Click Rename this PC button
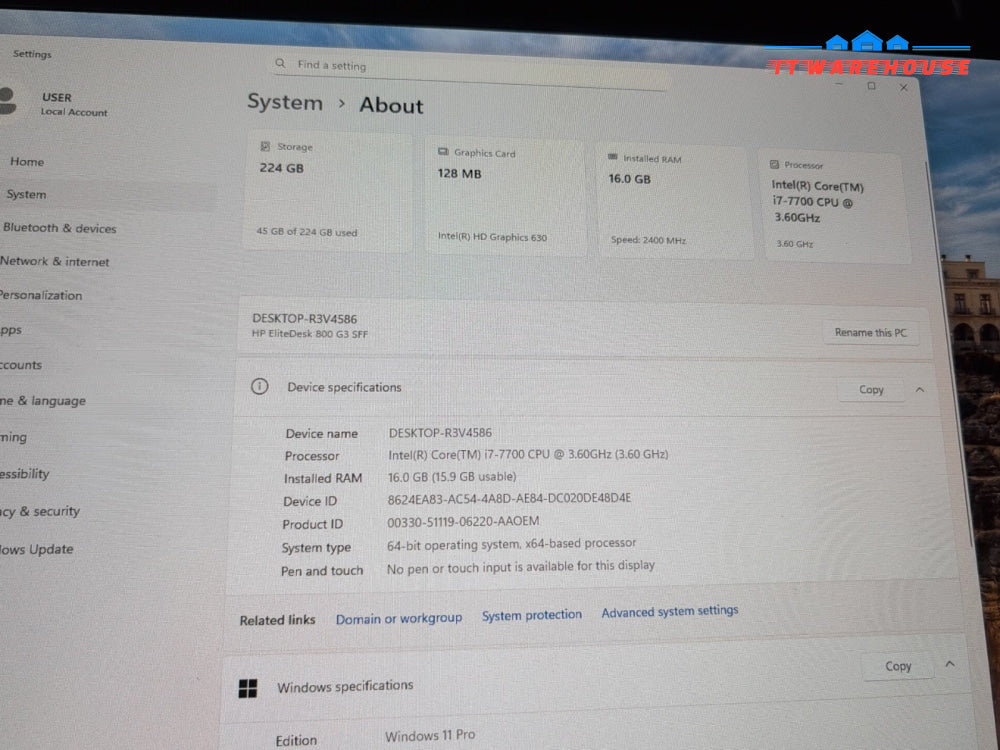The width and height of the screenshot is (1000, 750). click(x=871, y=333)
